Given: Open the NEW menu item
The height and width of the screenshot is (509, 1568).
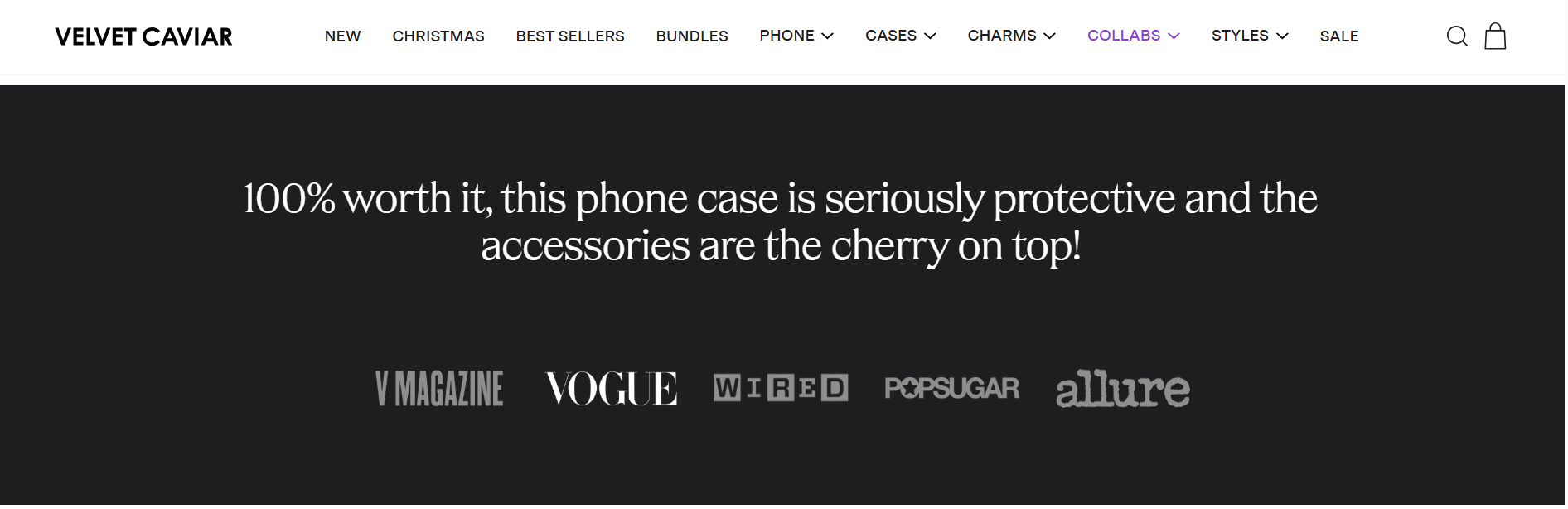Looking at the screenshot, I should tap(342, 36).
